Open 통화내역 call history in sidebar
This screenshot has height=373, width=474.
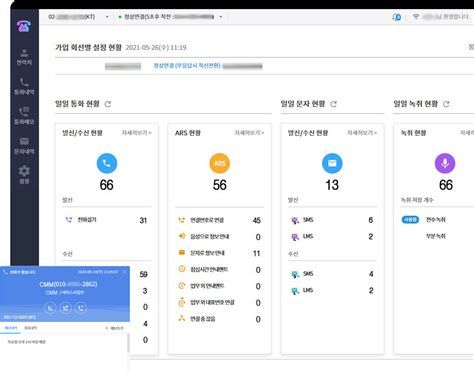(x=24, y=86)
